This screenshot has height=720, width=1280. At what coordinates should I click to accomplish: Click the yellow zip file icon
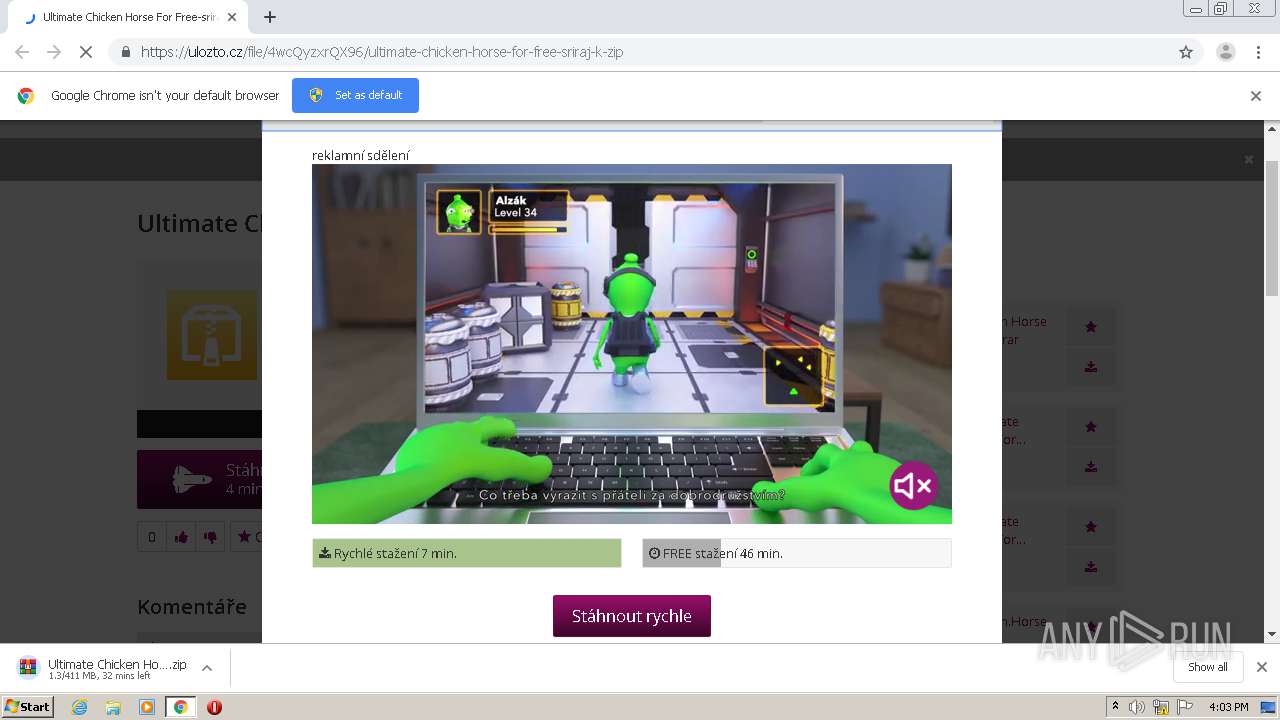point(212,336)
